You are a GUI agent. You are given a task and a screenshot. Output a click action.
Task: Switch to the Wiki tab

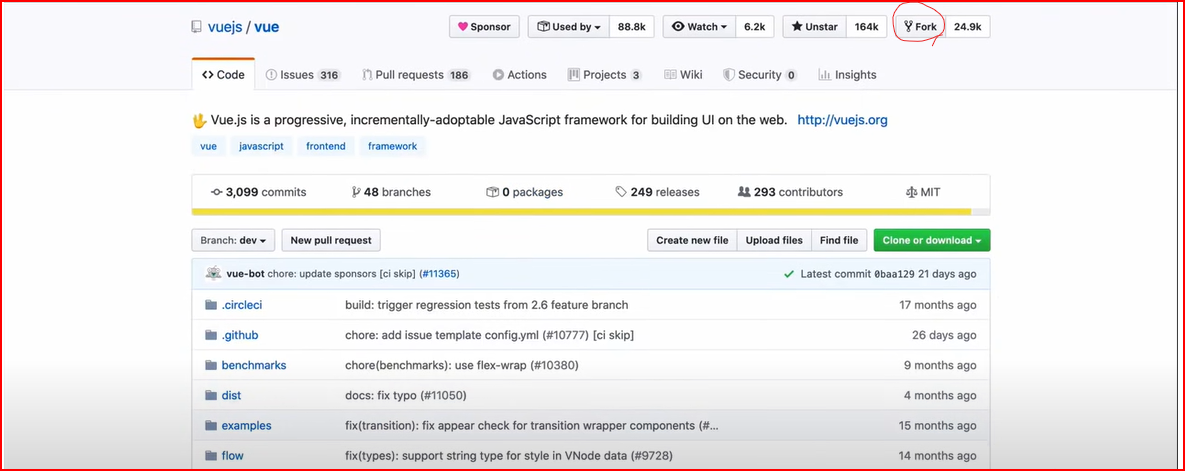pyautogui.click(x=683, y=75)
